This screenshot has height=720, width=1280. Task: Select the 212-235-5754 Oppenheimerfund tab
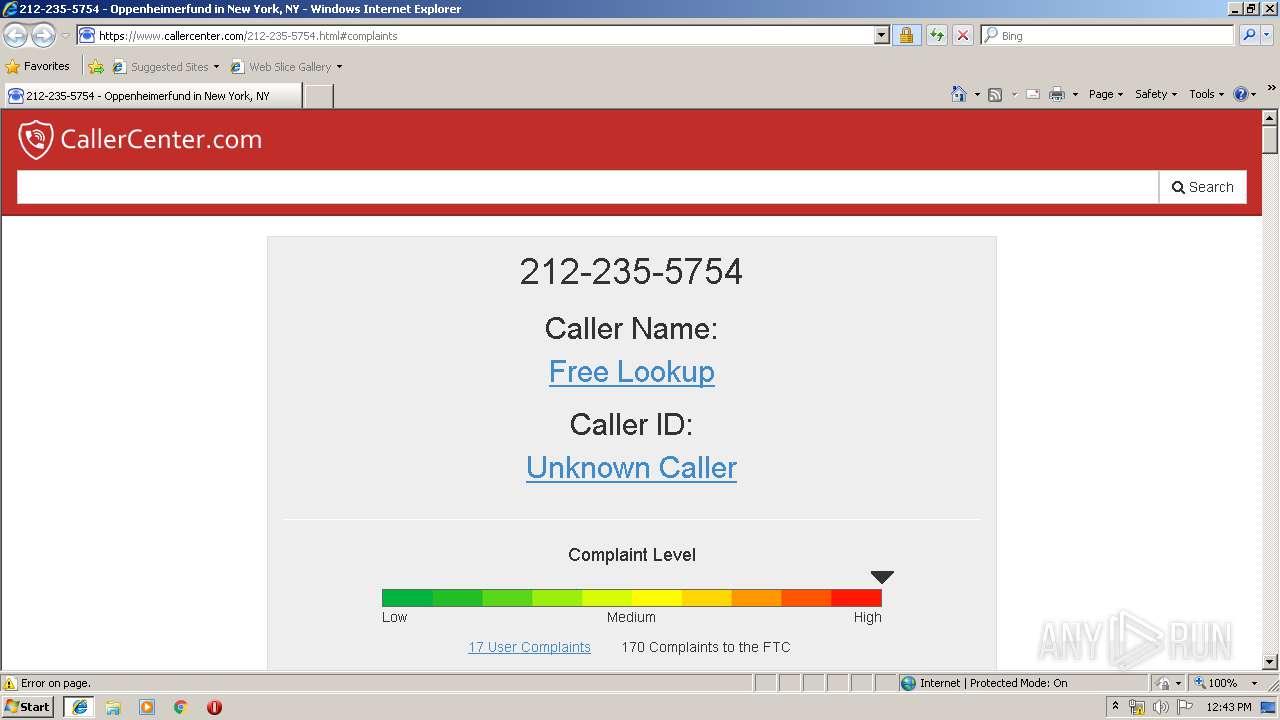pyautogui.click(x=152, y=96)
